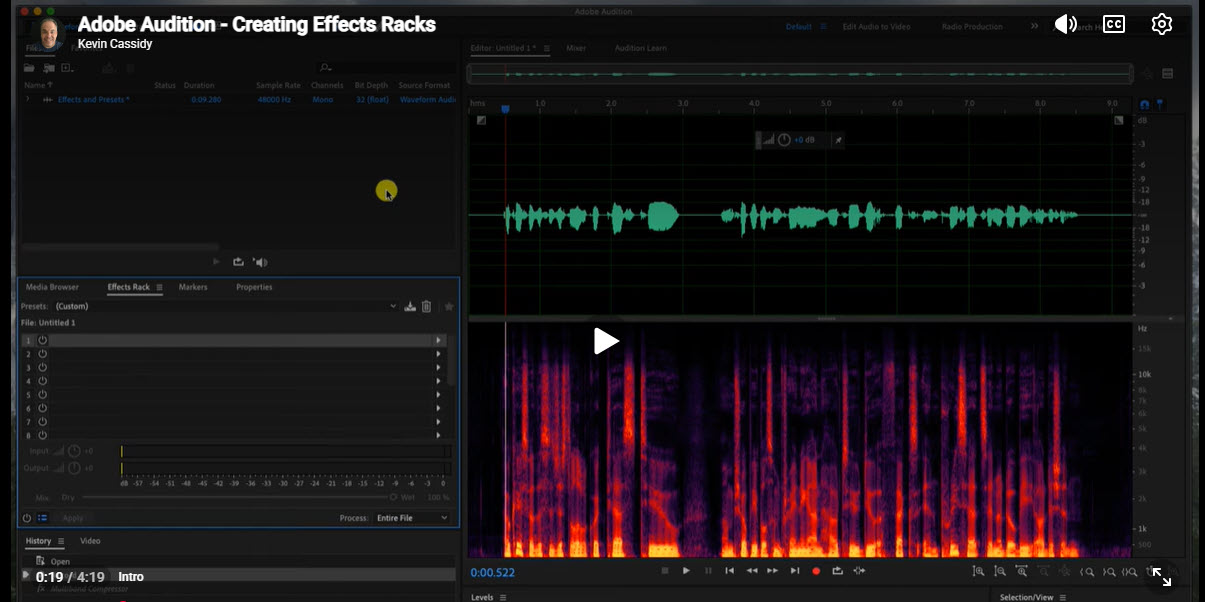Play the video with the center play button
1205x602 pixels.
606,341
